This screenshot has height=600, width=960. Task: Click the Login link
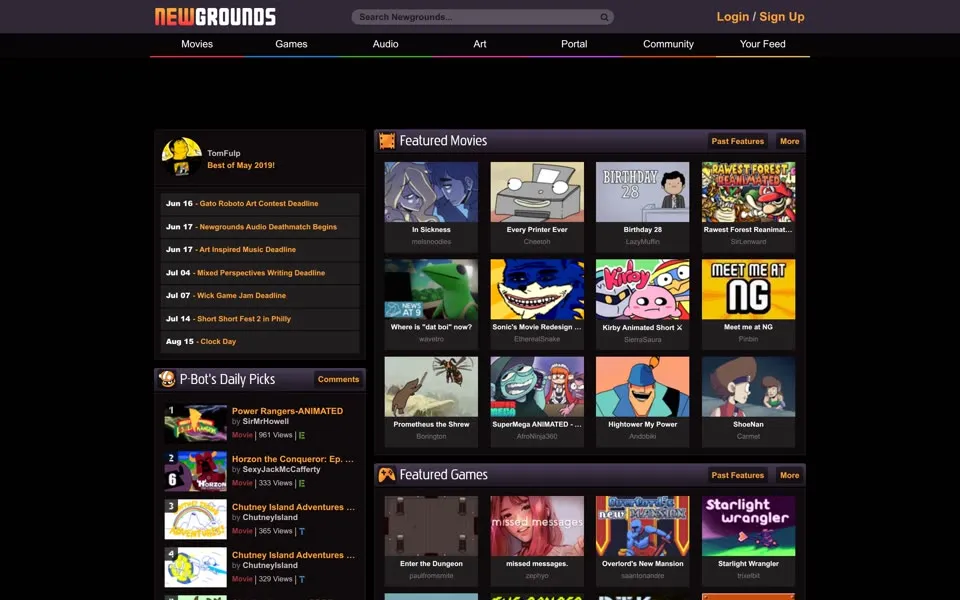733,17
